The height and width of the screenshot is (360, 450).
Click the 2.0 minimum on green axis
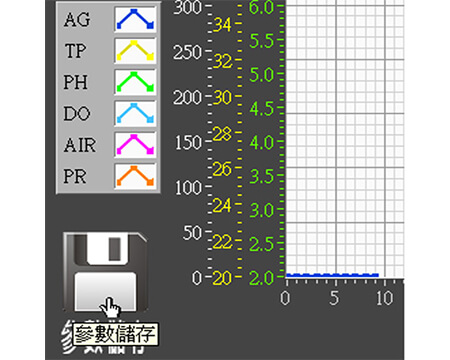(262, 278)
